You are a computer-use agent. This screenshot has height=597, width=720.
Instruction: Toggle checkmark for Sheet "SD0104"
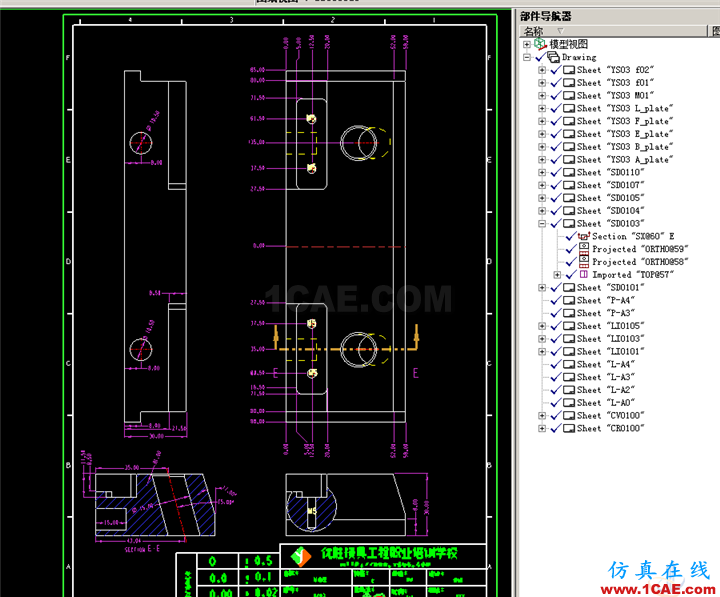click(x=556, y=211)
